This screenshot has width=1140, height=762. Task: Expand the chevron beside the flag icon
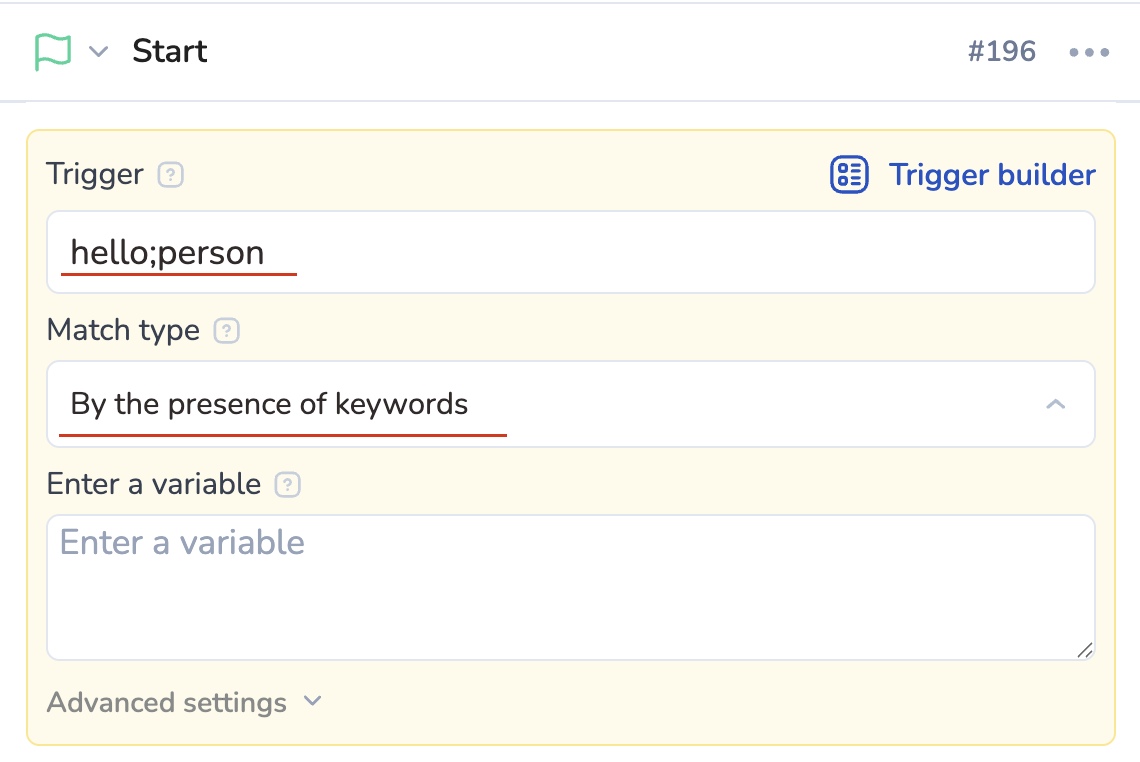coord(98,52)
